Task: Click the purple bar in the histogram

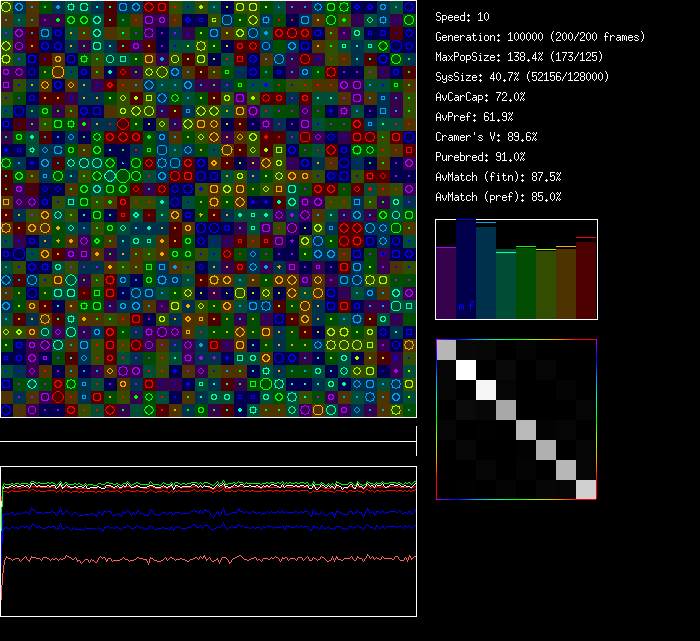Action: pyautogui.click(x=446, y=283)
